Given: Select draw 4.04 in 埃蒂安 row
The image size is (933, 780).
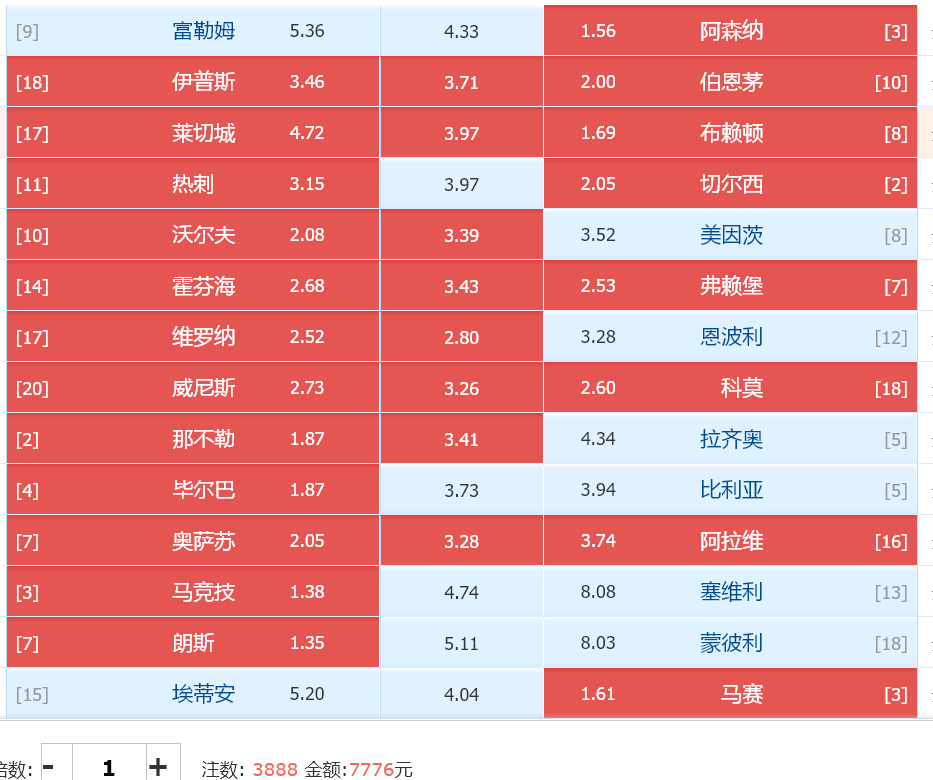Looking at the screenshot, I should (462, 694).
